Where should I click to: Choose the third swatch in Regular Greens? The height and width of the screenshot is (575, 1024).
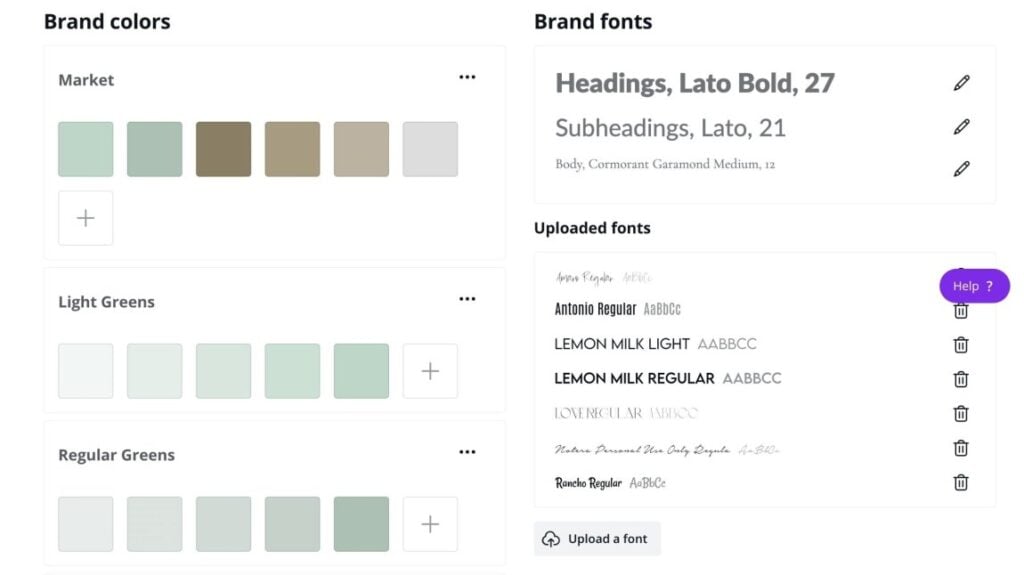223,524
